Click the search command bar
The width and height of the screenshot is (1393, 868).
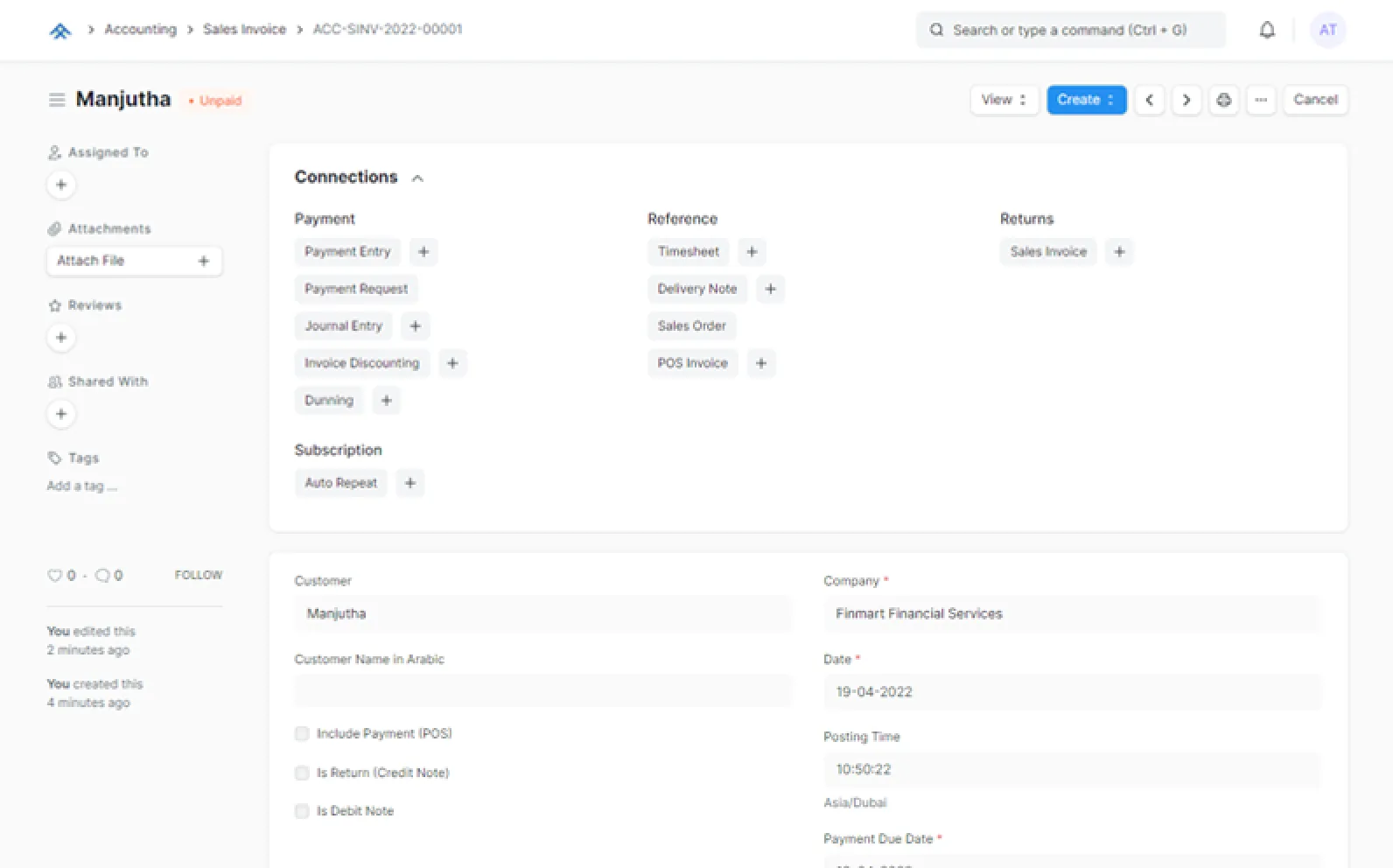click(1069, 30)
